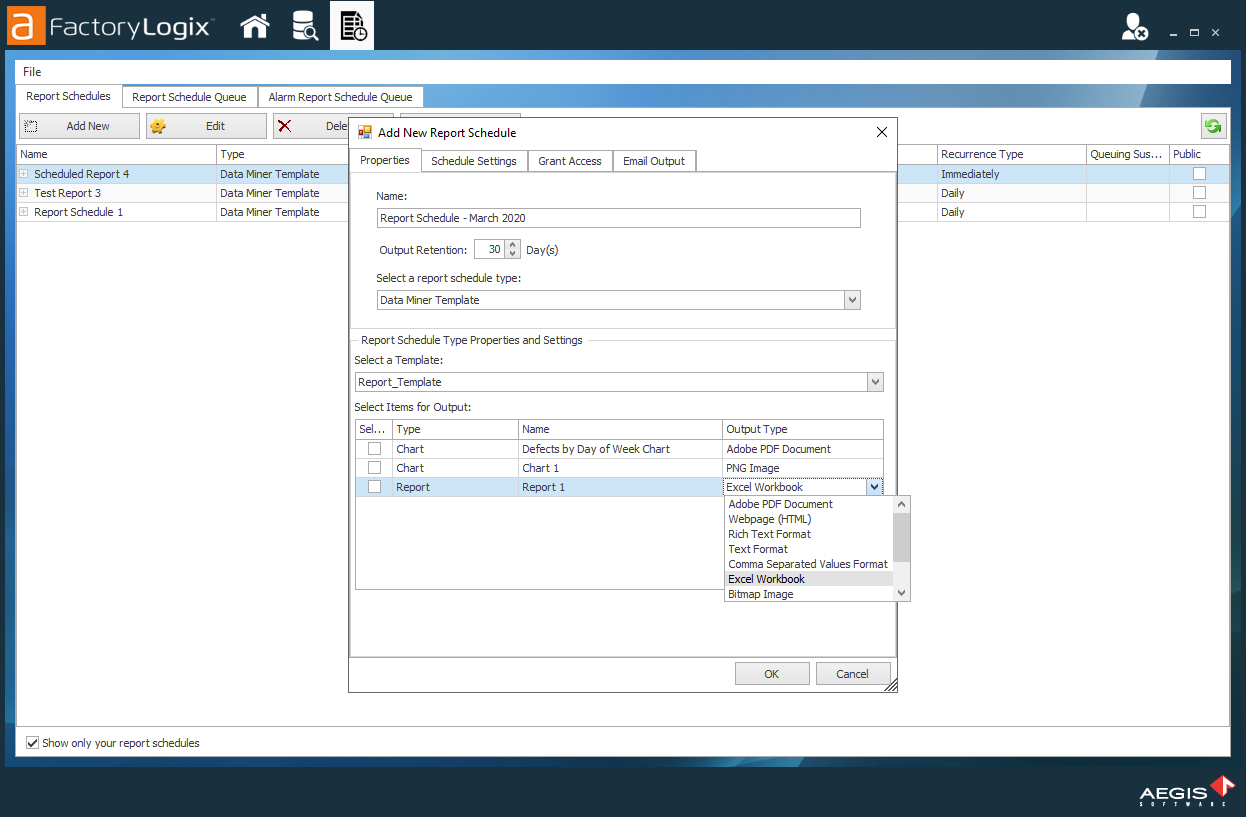Open the report schedule type dropdown

point(852,299)
